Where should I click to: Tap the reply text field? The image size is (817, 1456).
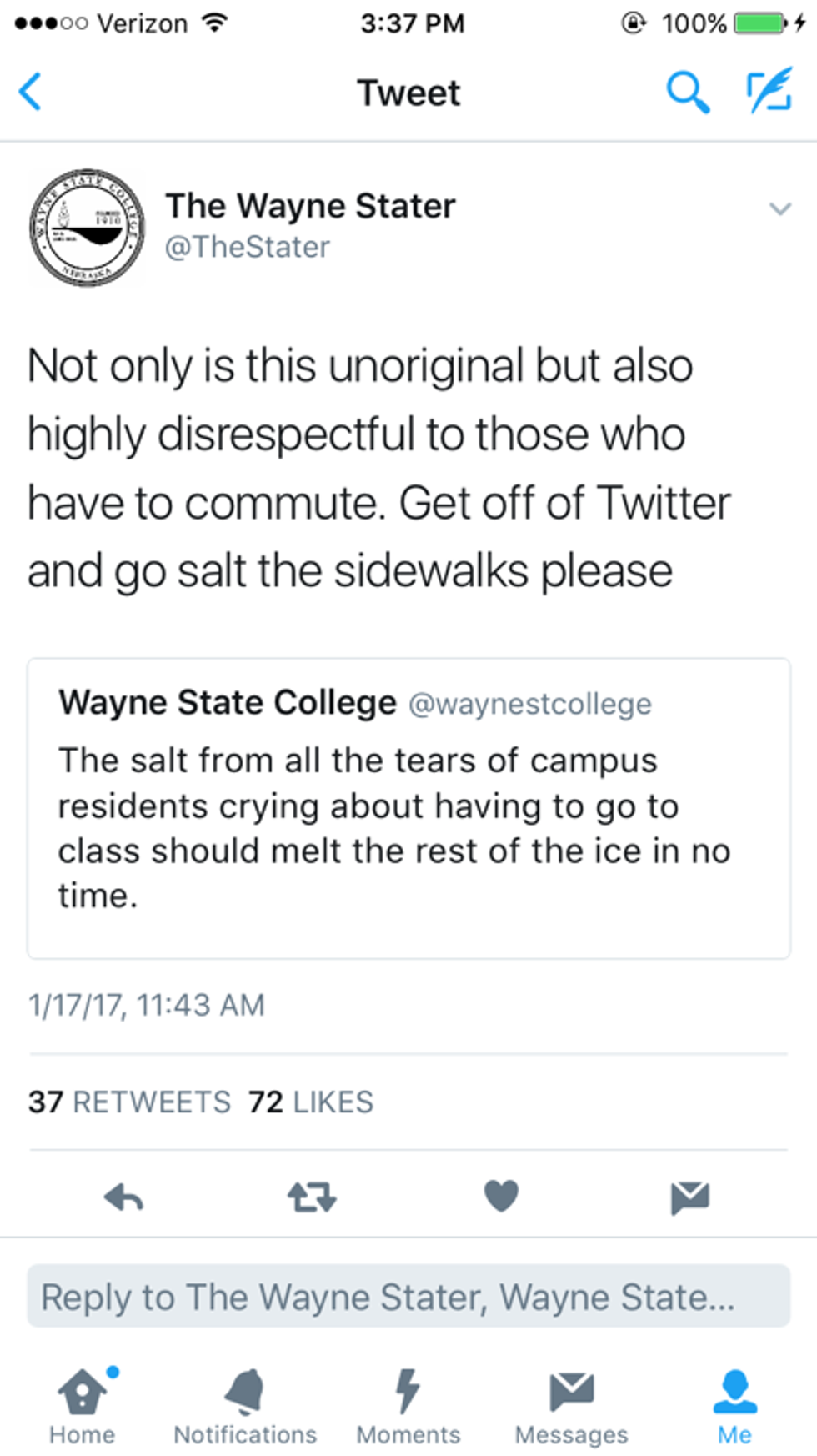[408, 1297]
